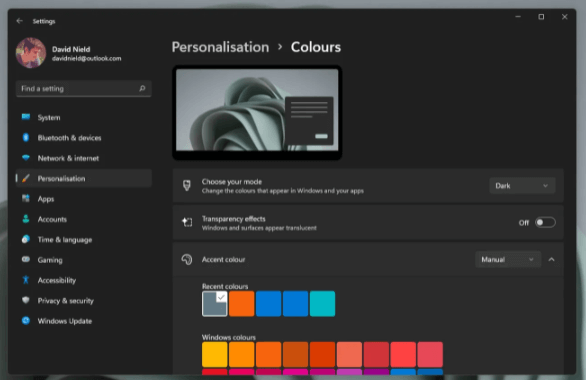This screenshot has height=380, width=586.
Task: Select Apps in the sidebar
Action: coord(84,199)
